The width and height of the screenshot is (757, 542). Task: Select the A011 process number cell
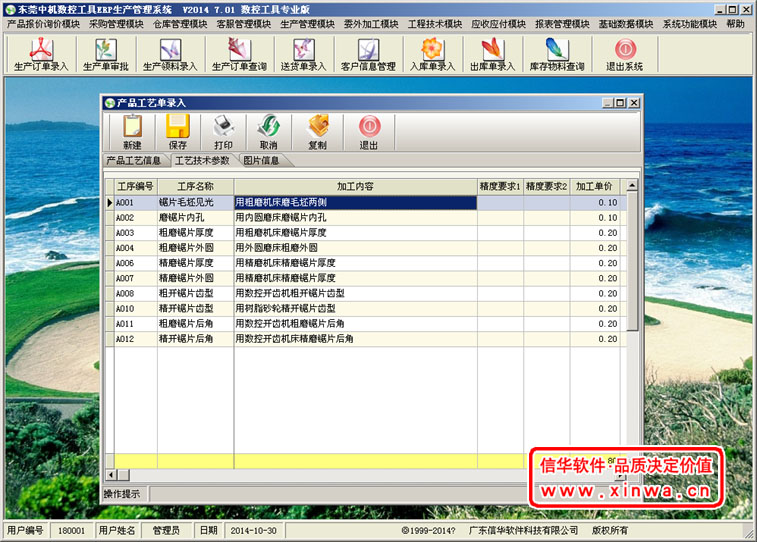pyautogui.click(x=136, y=324)
